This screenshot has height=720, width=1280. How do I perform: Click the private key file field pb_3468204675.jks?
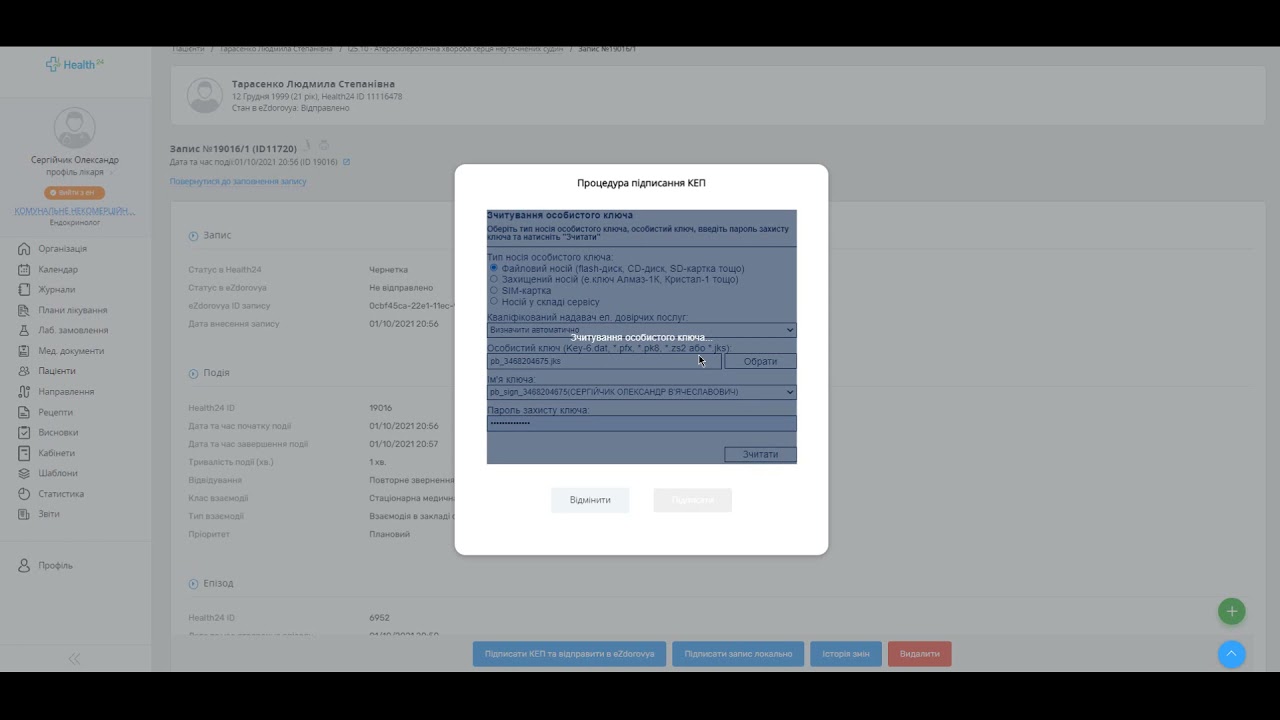(x=604, y=361)
